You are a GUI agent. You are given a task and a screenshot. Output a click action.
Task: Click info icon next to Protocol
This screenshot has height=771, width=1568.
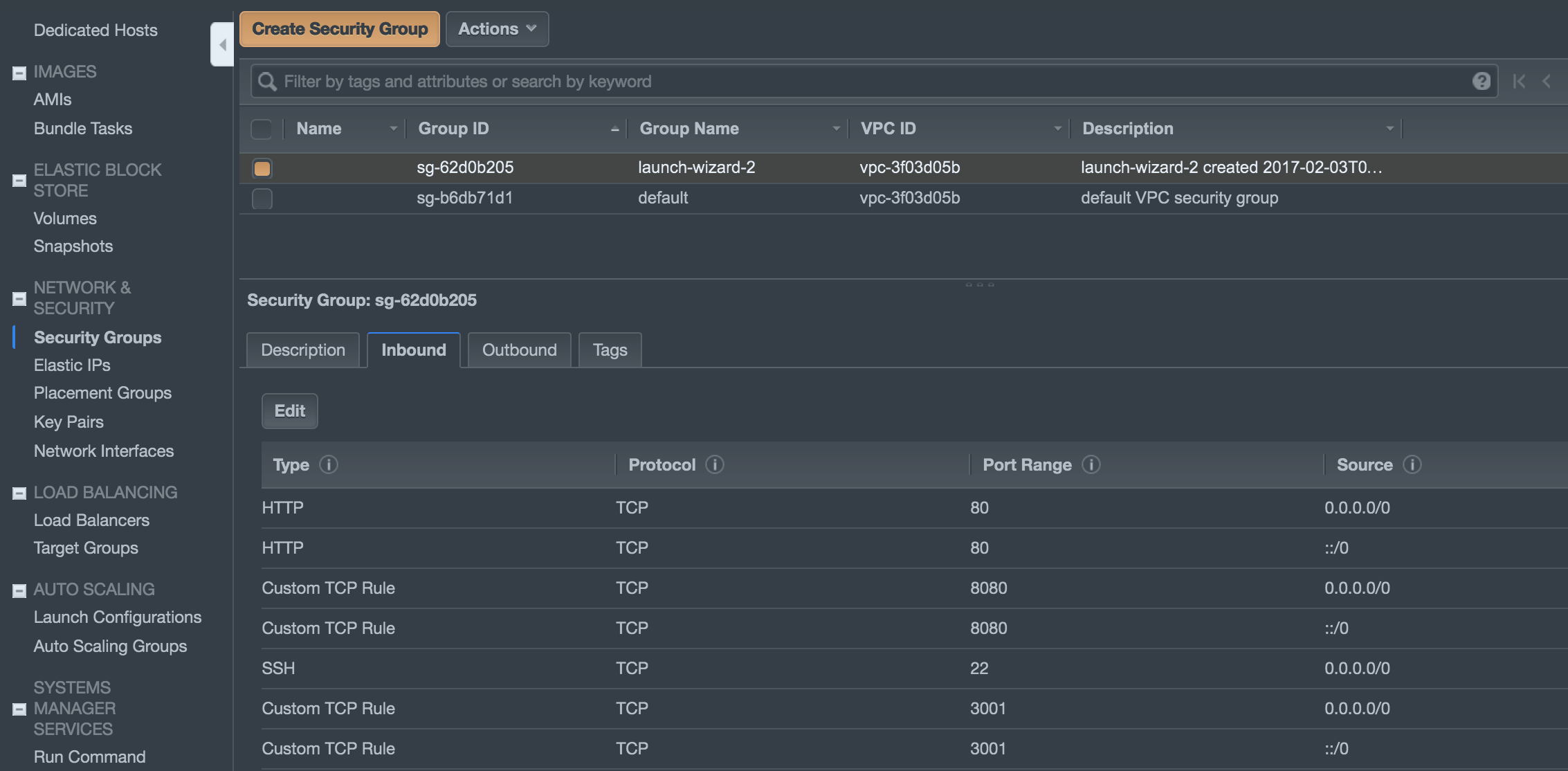[x=715, y=464]
